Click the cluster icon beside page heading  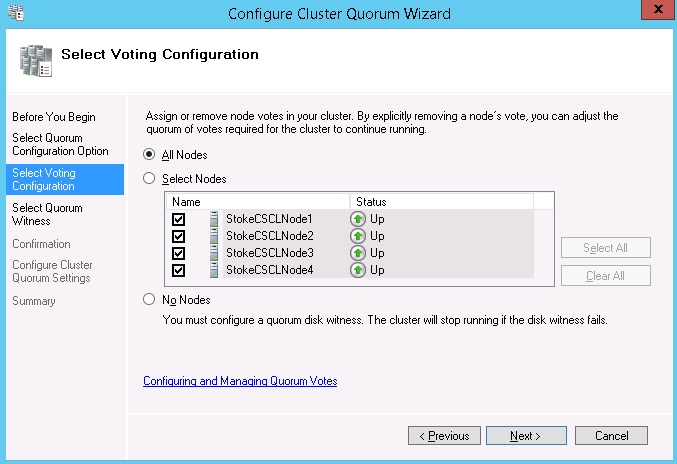coord(36,60)
